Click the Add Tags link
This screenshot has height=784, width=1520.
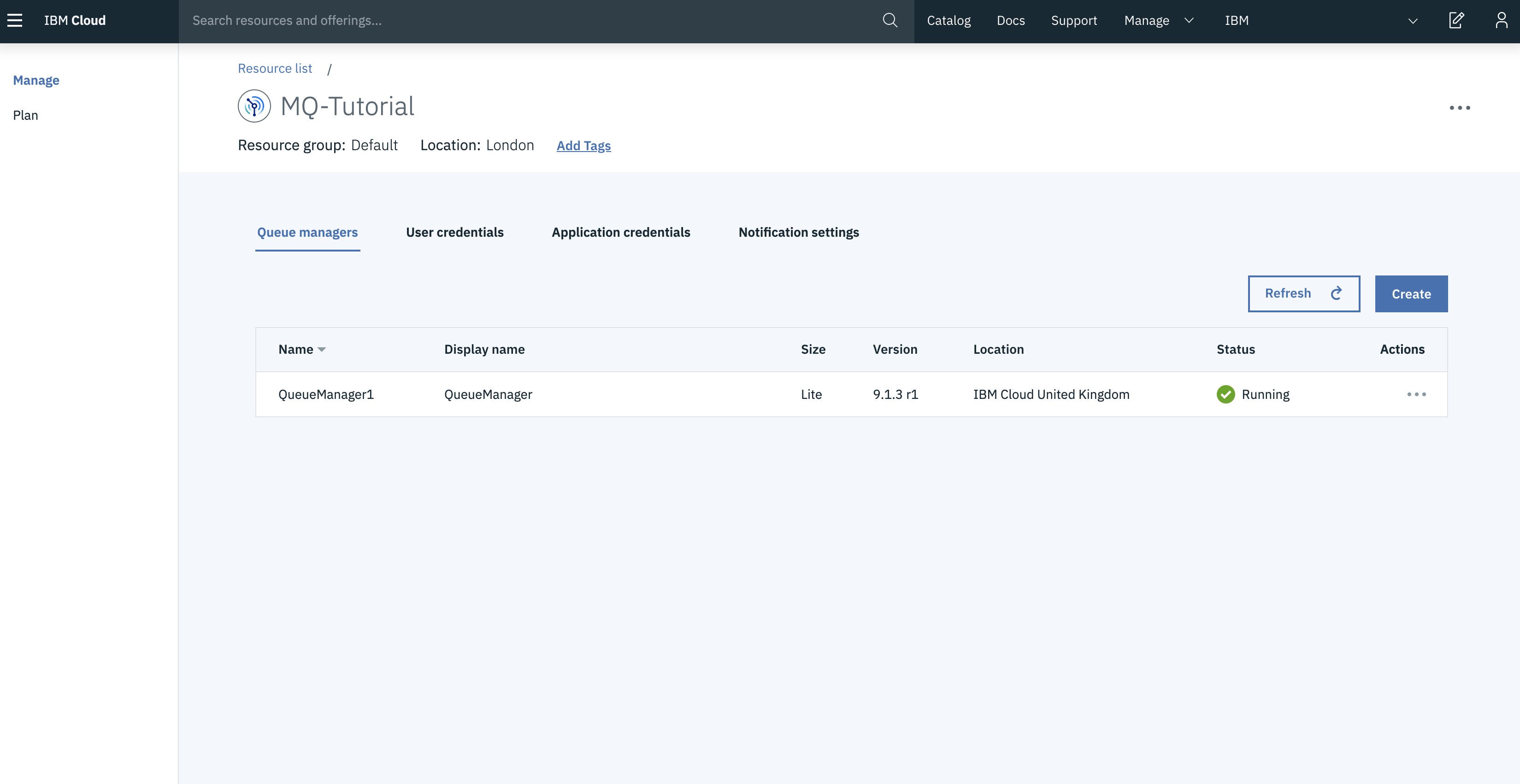[x=583, y=146]
